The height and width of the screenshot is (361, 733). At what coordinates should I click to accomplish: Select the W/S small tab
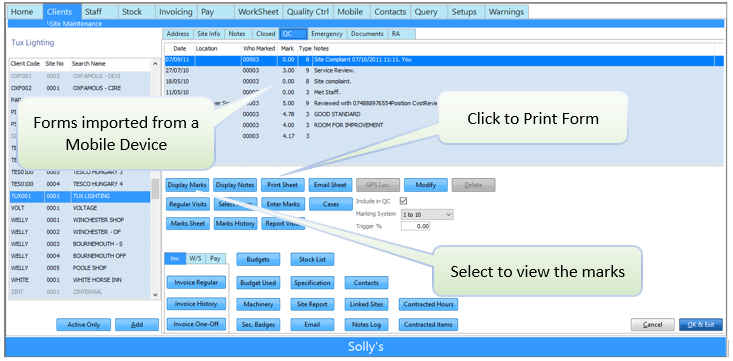coord(195,259)
